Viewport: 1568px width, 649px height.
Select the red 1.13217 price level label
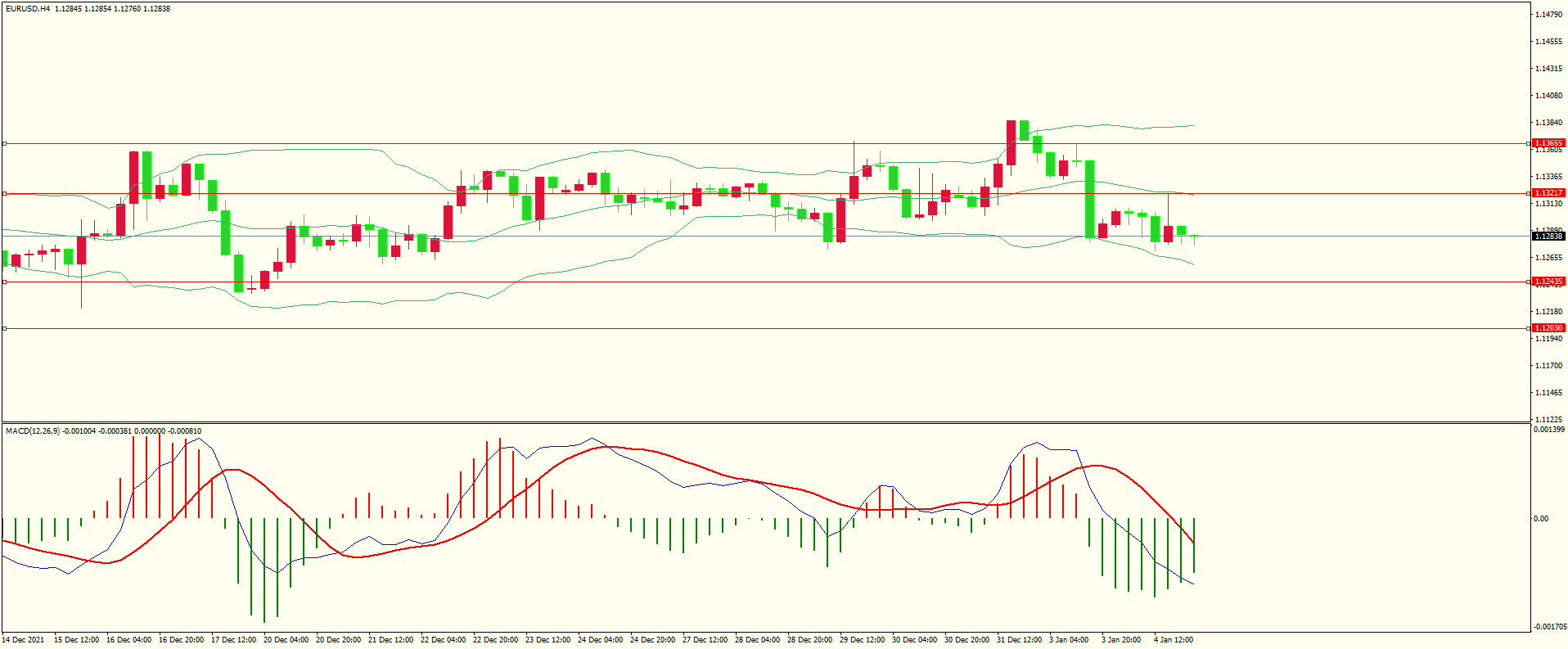pyautogui.click(x=1548, y=193)
